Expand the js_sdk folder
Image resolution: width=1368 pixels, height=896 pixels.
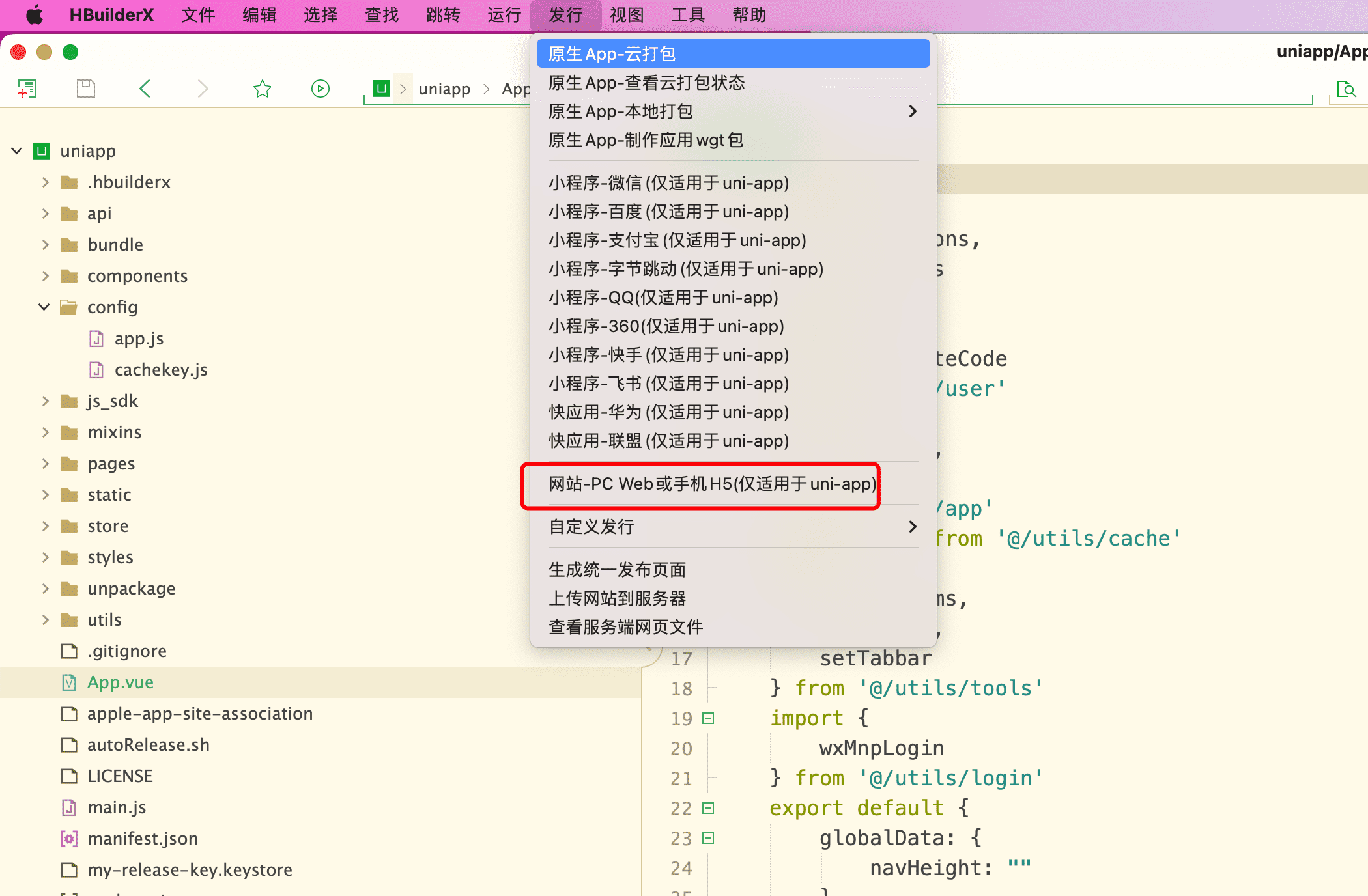[x=45, y=401]
